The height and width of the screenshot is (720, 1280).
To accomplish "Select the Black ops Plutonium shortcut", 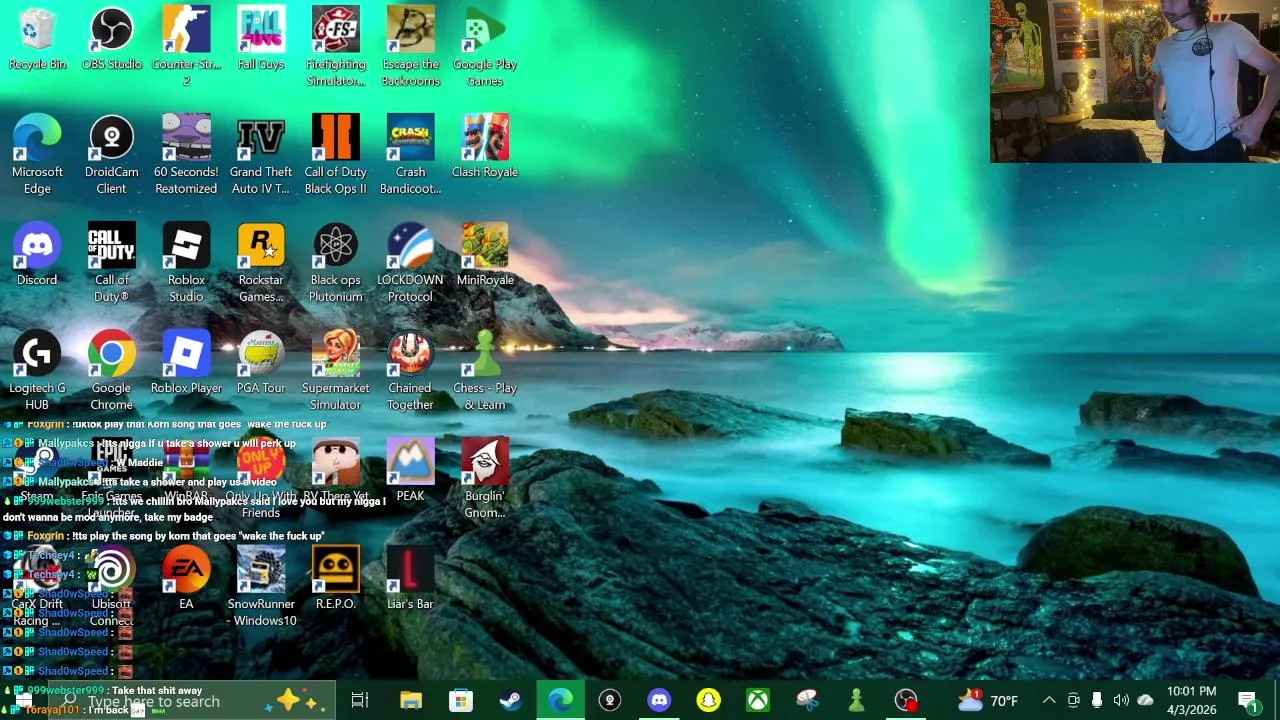I will 335,263.
